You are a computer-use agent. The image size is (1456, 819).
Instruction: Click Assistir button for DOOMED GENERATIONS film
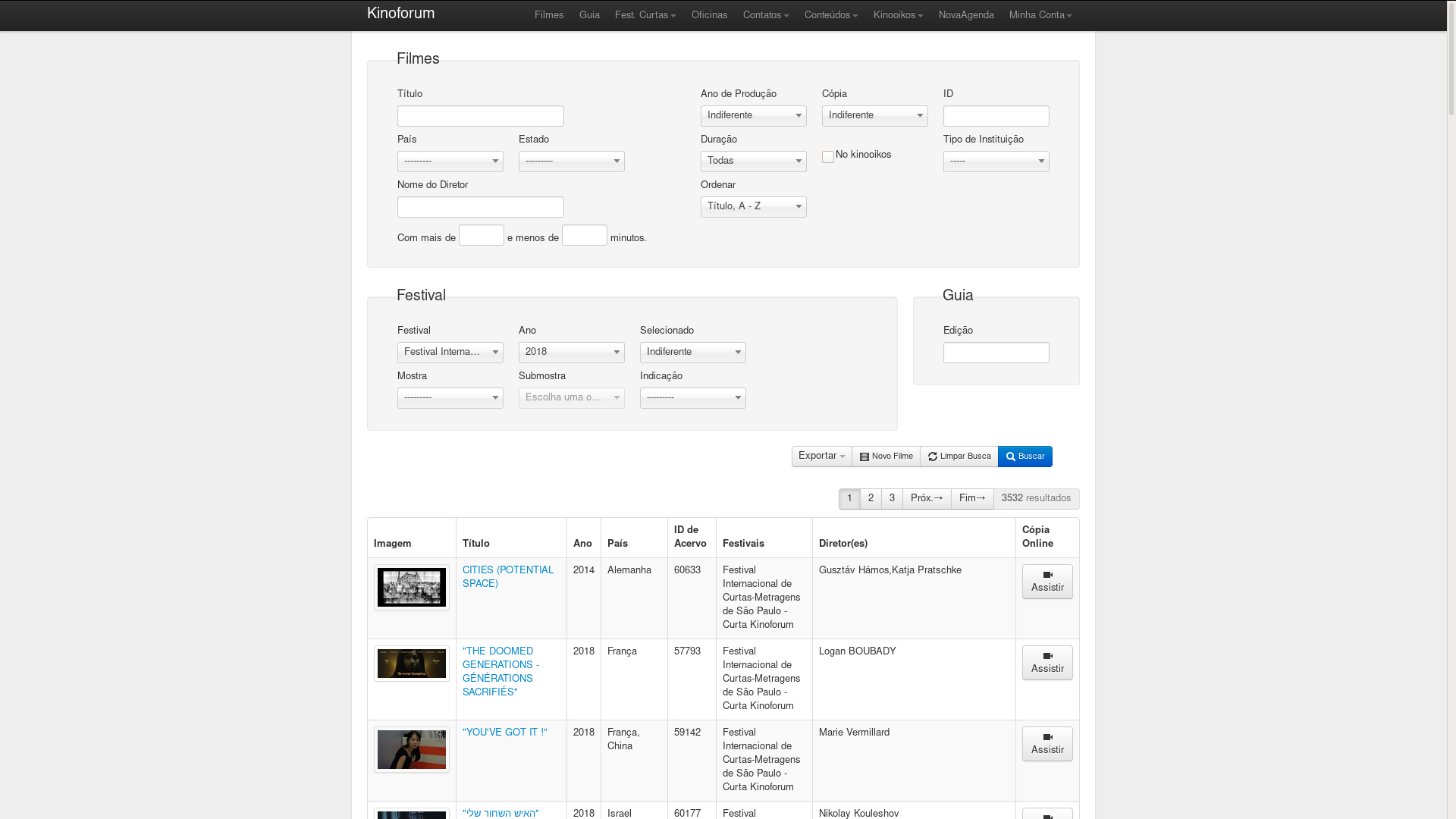click(x=1046, y=663)
